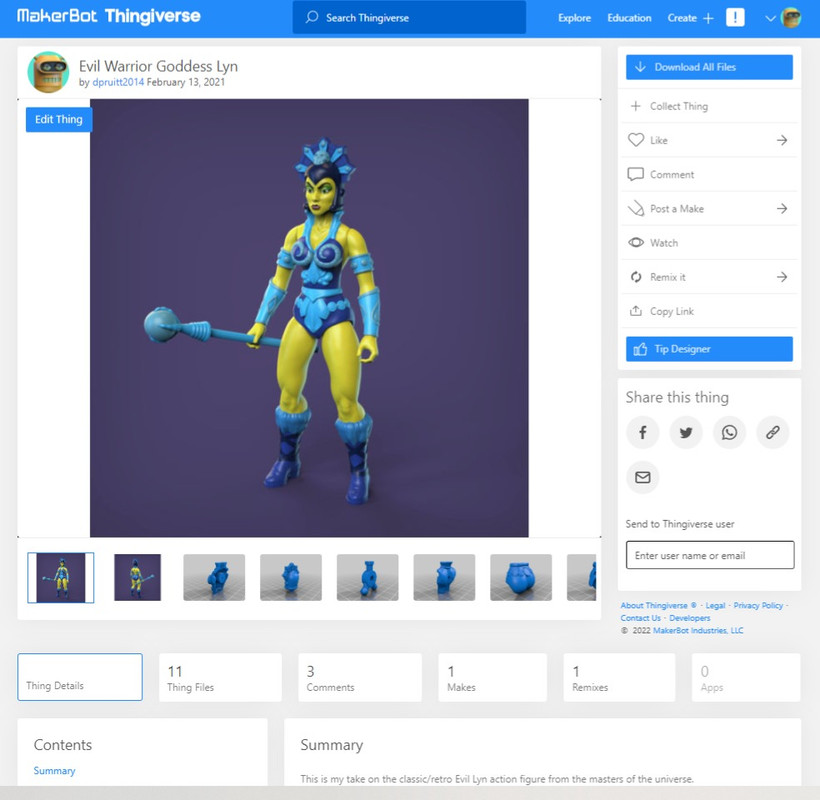Share on Twitter

[686, 432]
